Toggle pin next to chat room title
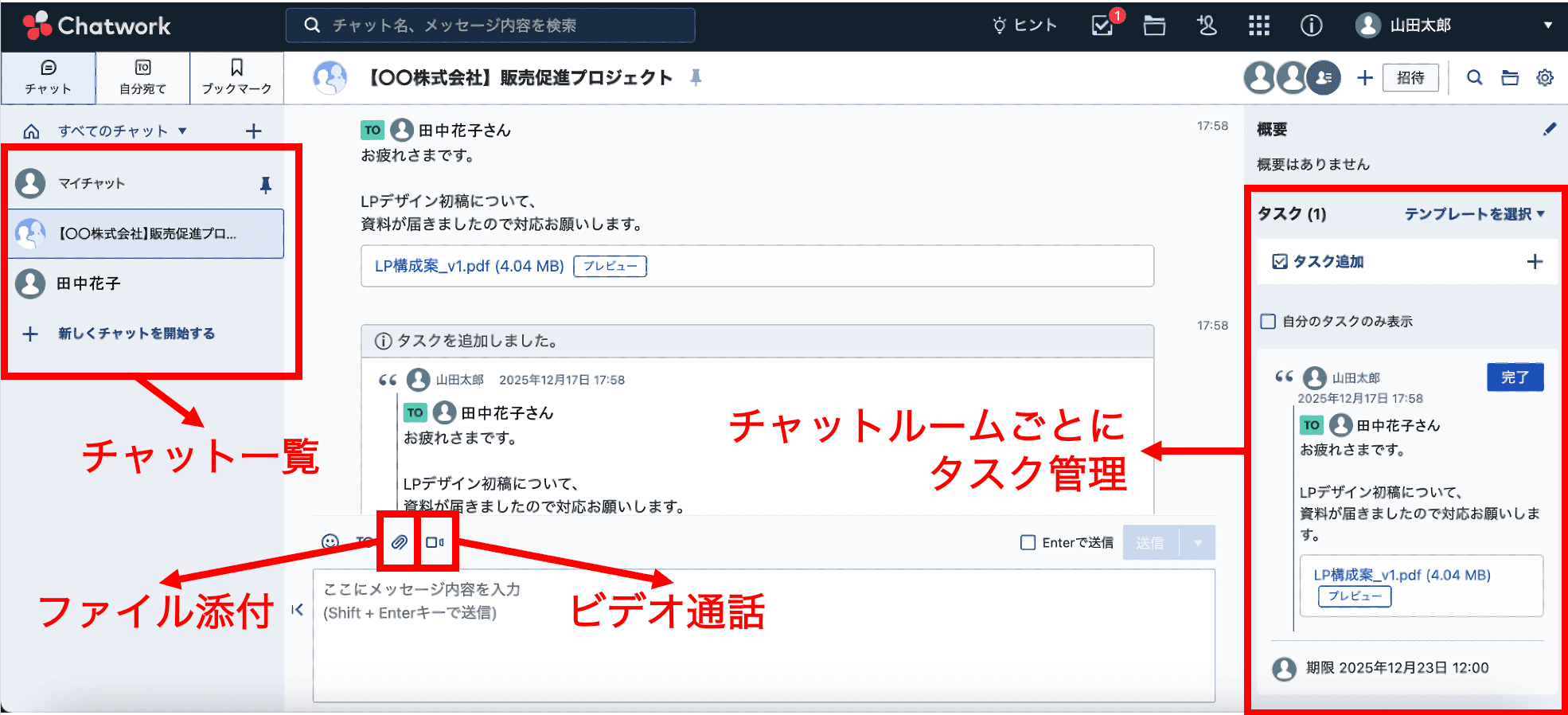 coord(696,77)
